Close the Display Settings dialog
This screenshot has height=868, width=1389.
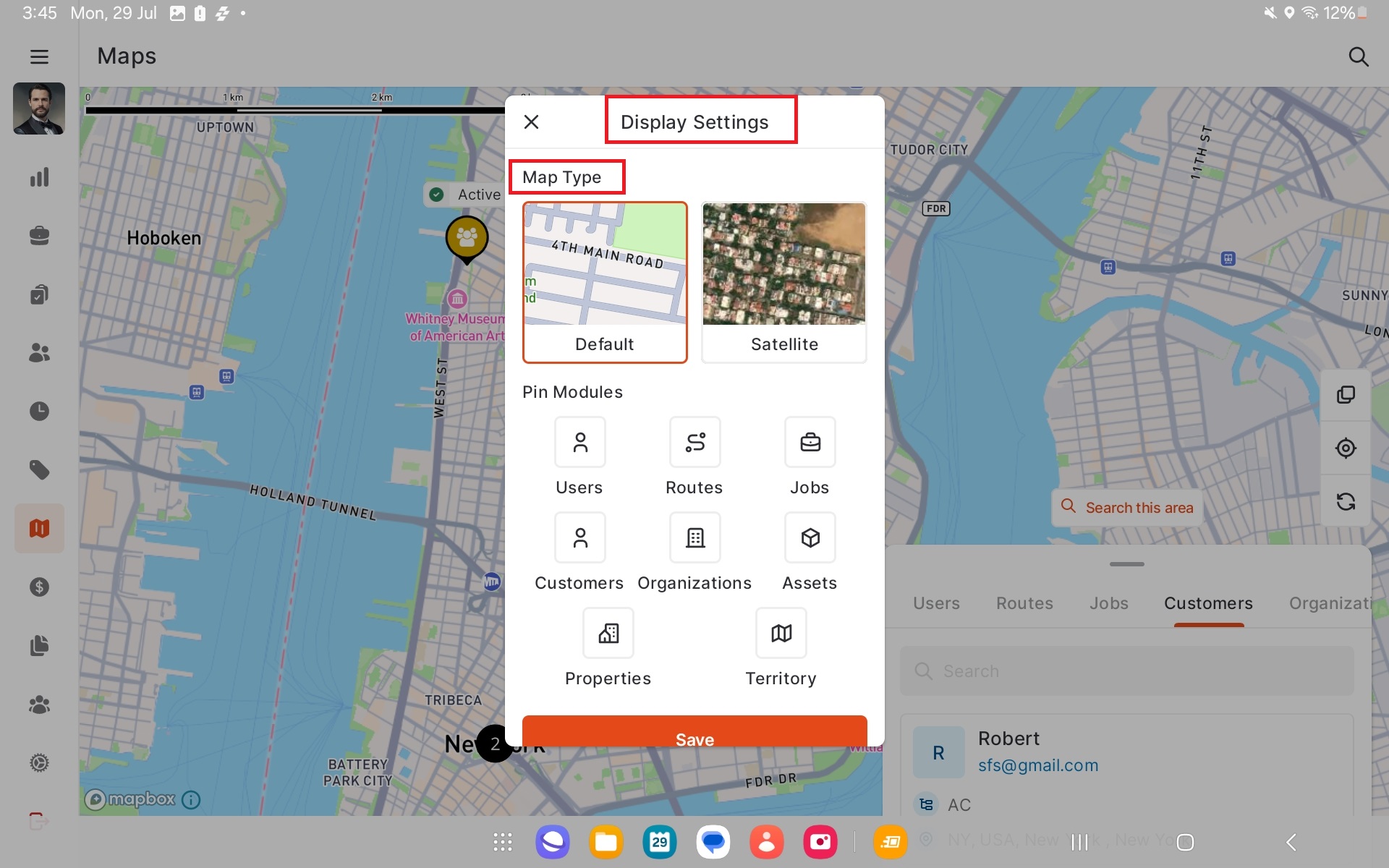click(x=532, y=122)
